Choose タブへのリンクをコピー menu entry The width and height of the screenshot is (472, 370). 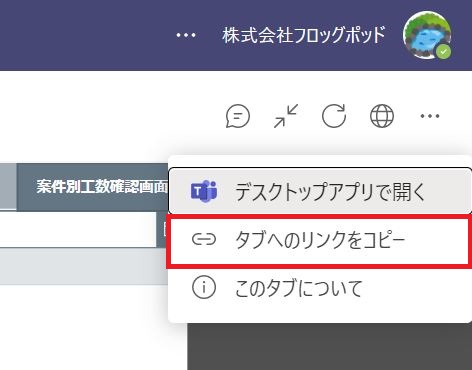[x=320, y=240]
